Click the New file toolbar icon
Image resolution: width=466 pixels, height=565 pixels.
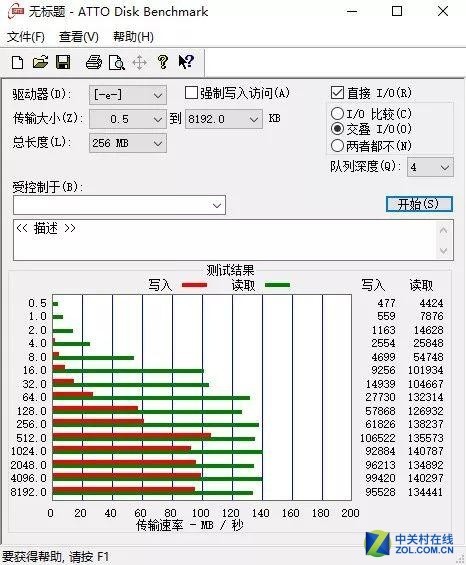tap(17, 62)
